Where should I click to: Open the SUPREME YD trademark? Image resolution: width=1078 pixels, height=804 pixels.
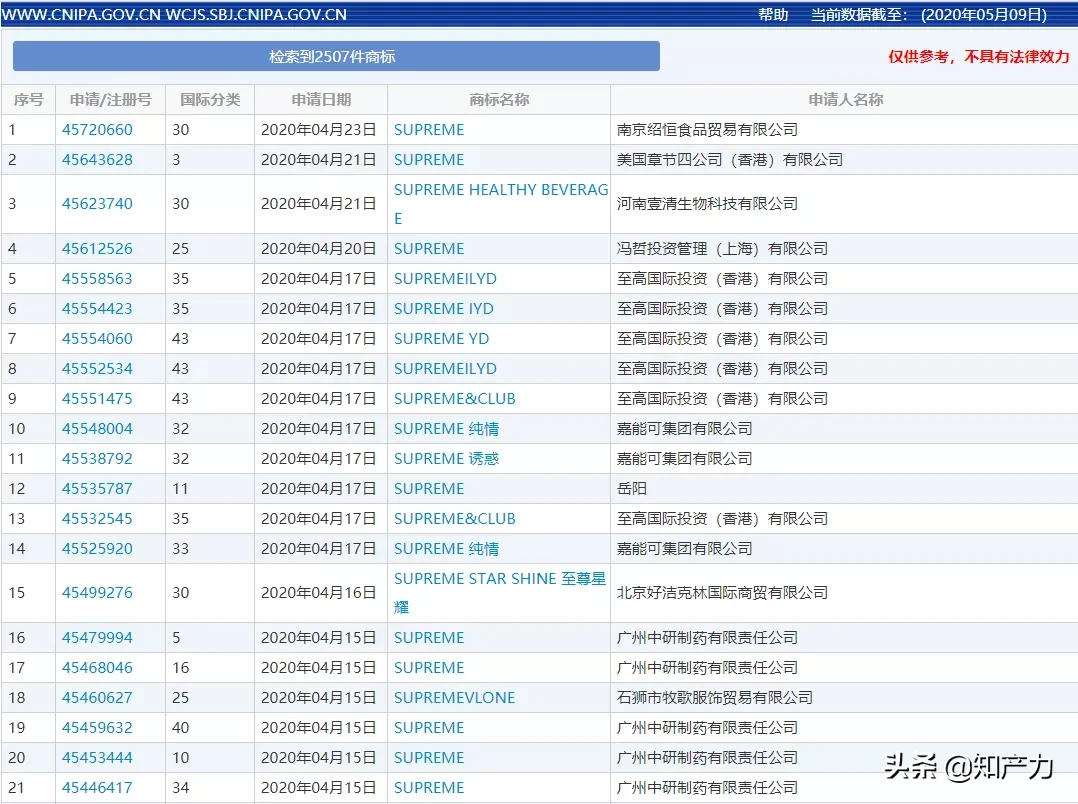[x=441, y=338]
